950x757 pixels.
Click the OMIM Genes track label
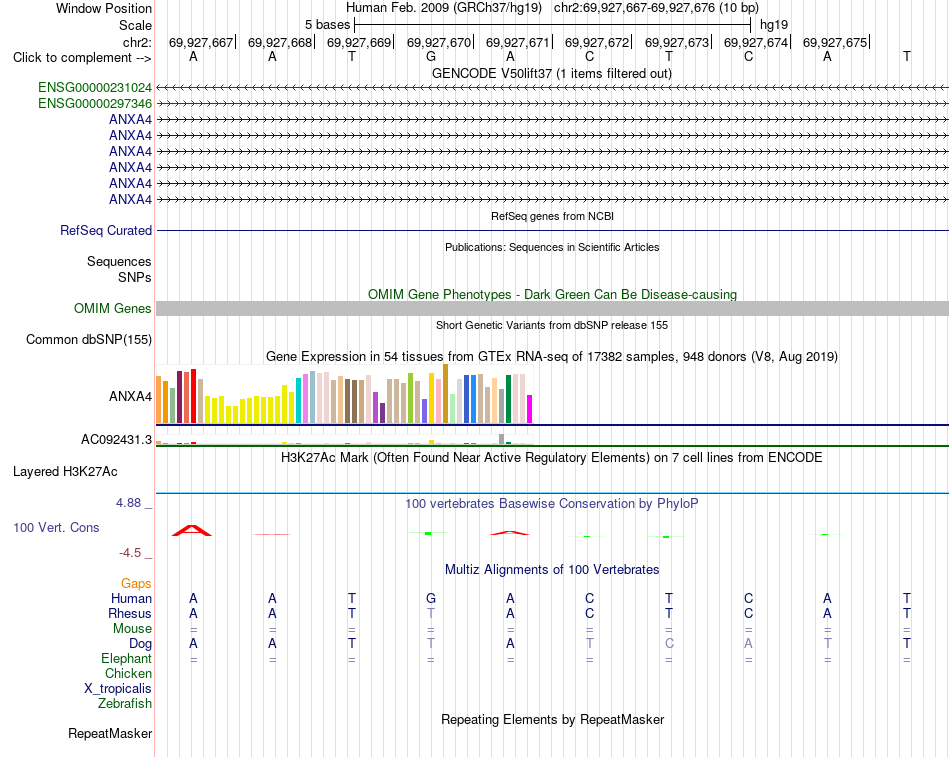pyautogui.click(x=112, y=308)
